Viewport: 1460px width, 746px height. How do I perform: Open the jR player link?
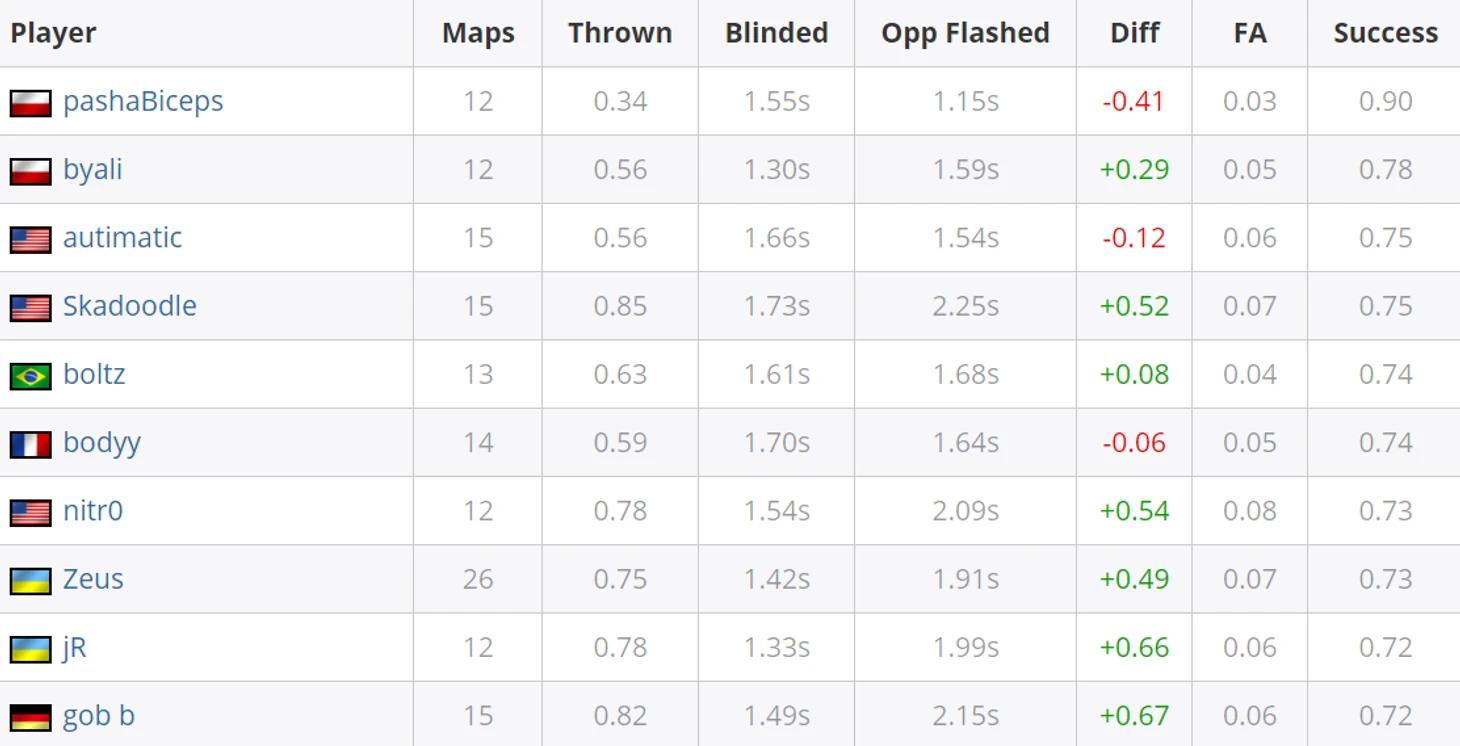pyautogui.click(x=75, y=648)
